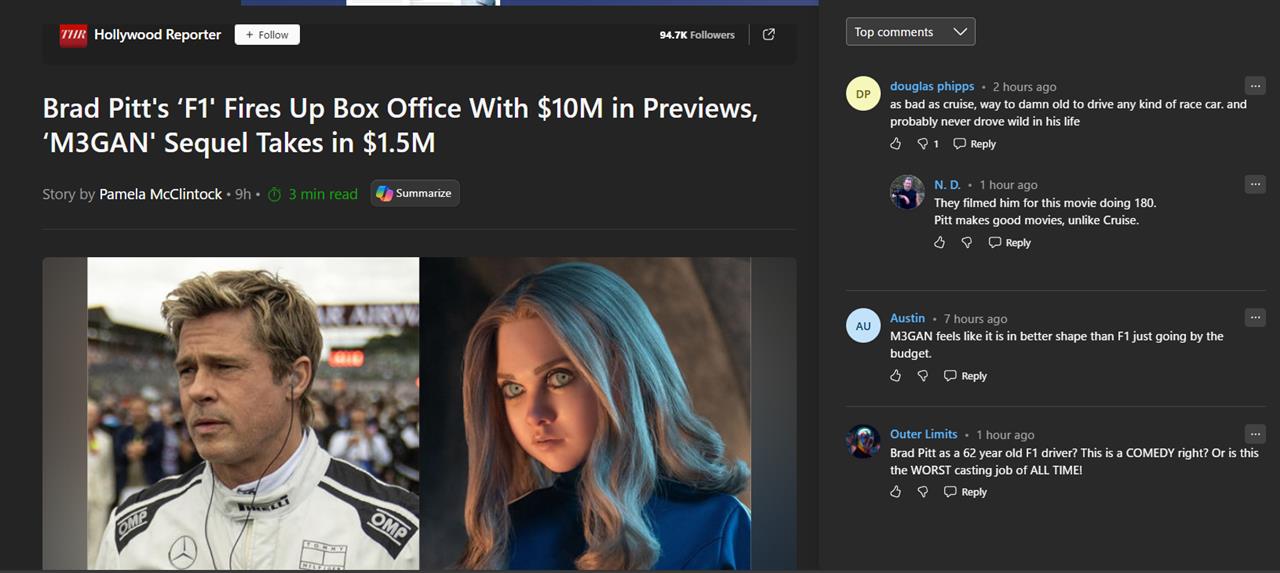Open the Top comments sort dropdown
Screen dimensions: 1280x573
(x=910, y=32)
